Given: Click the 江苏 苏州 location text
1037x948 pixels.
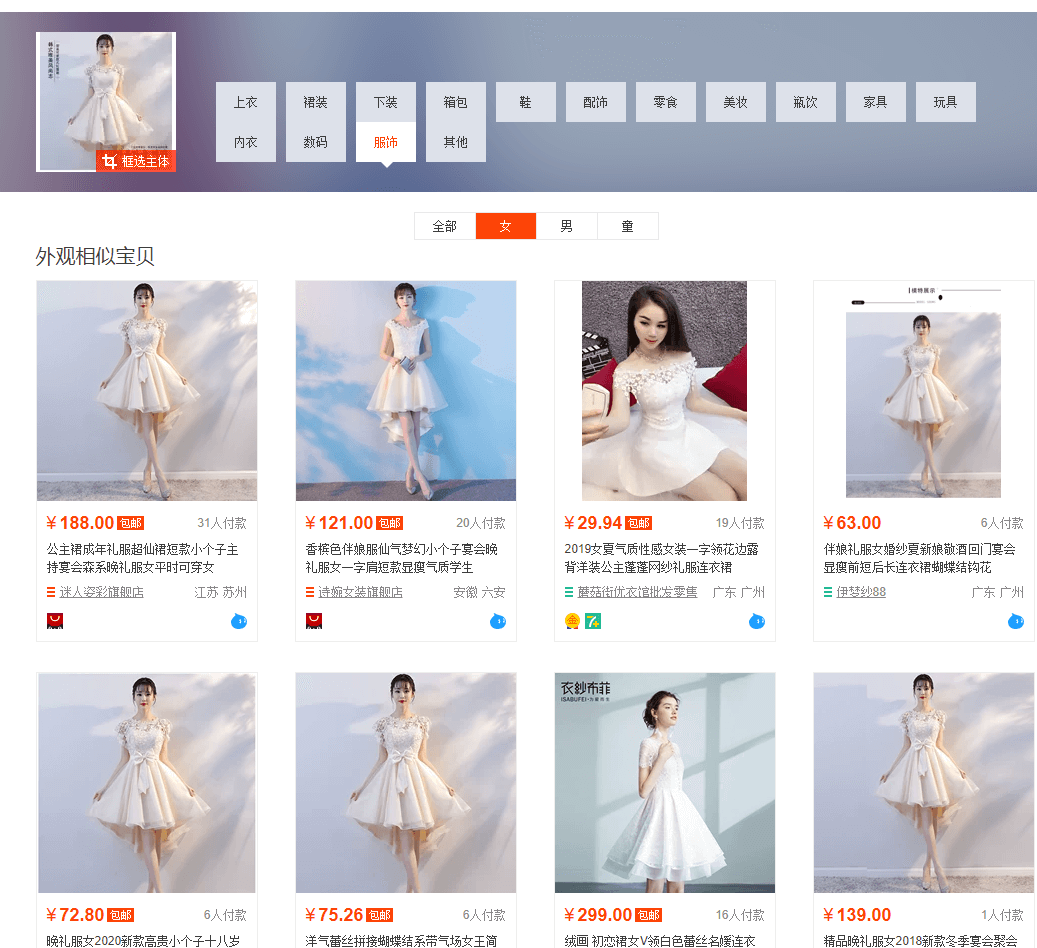Looking at the screenshot, I should point(220,592).
